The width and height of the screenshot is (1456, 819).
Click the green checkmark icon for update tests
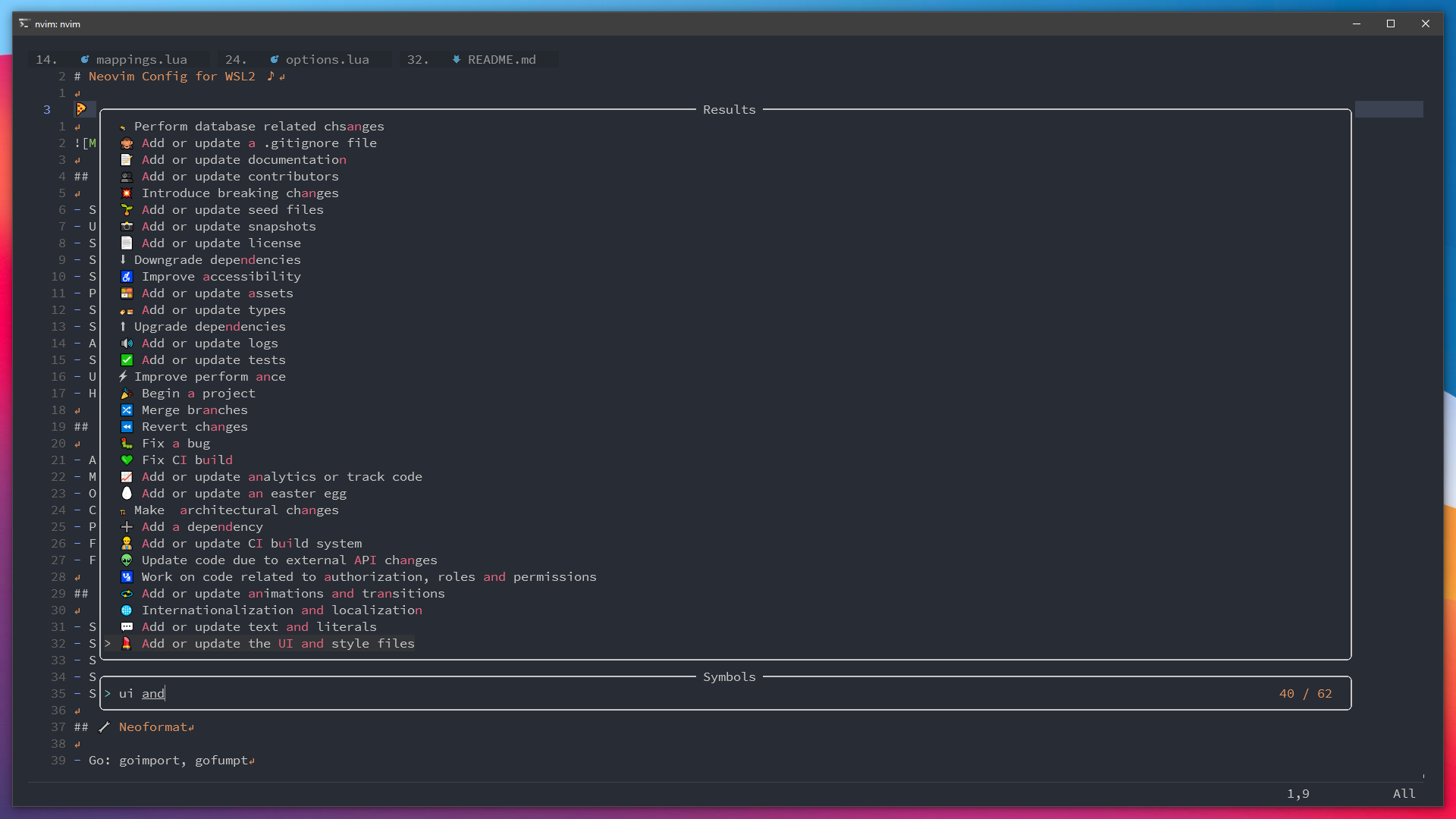[x=127, y=360]
